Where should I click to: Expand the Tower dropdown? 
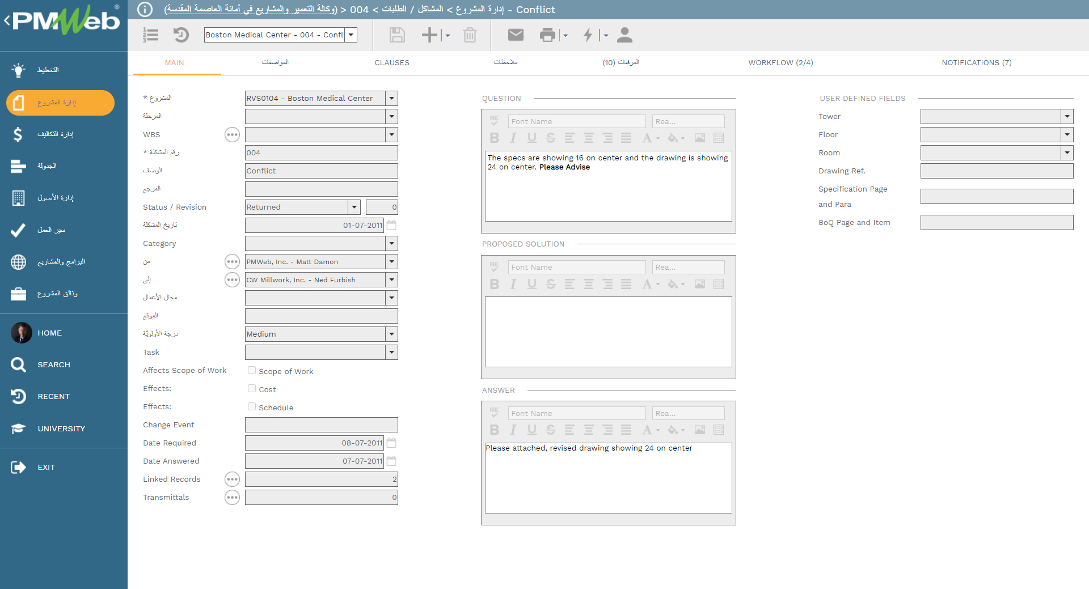tap(1067, 117)
